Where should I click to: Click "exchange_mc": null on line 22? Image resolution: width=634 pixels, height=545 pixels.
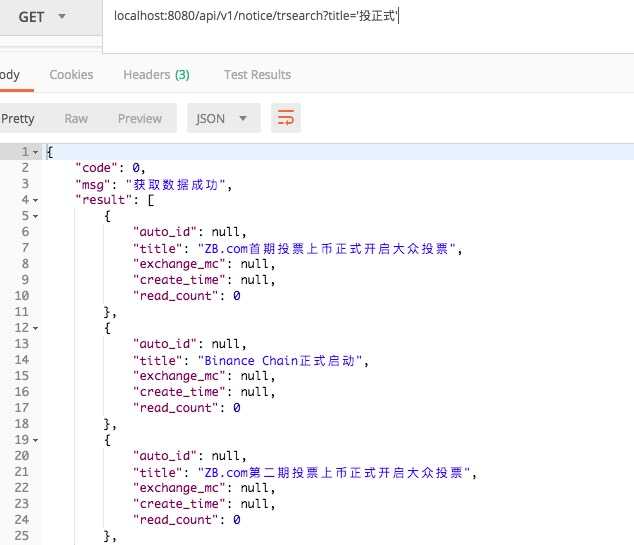point(204,488)
